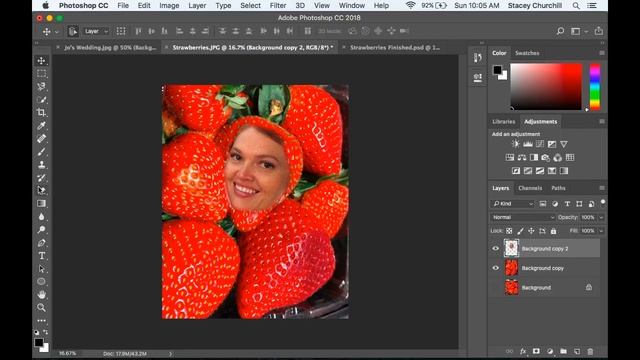The image size is (640, 360).
Task: Select the Path Selection tool
Action: (x=41, y=269)
